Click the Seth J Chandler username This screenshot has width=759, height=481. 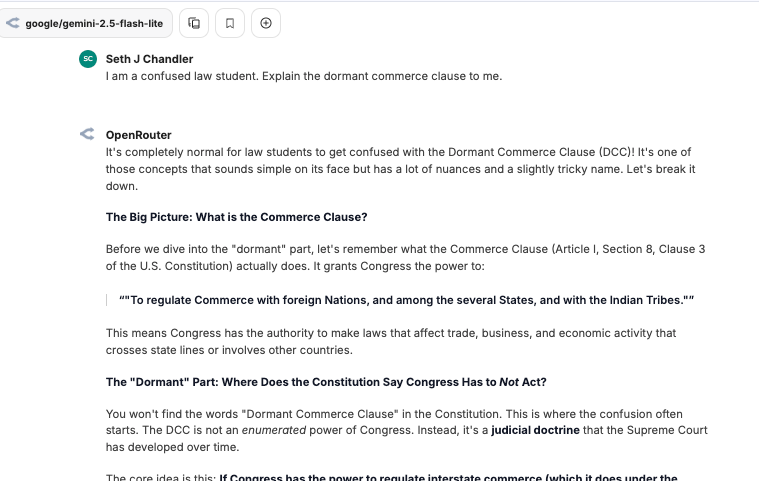pyautogui.click(x=149, y=59)
